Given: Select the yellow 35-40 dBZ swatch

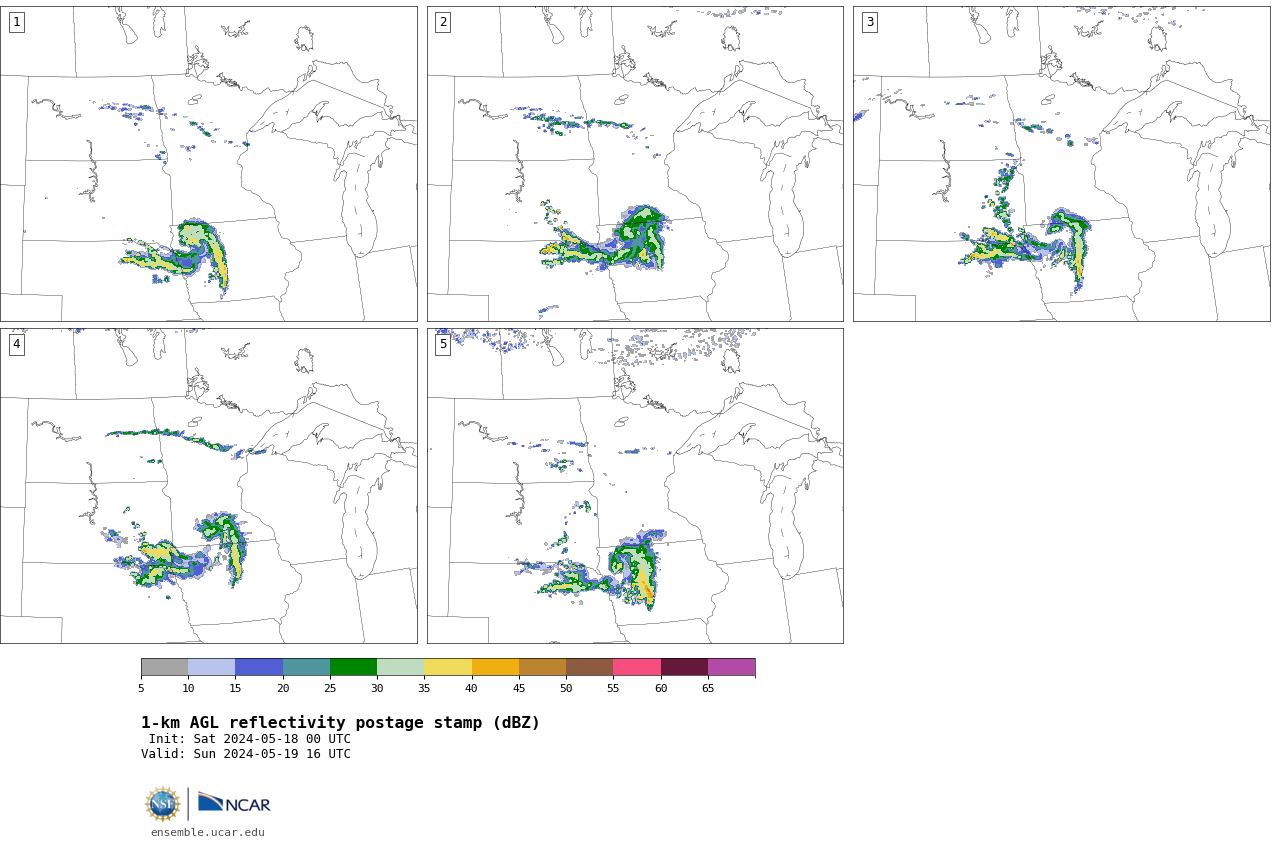Looking at the screenshot, I should tap(448, 667).
